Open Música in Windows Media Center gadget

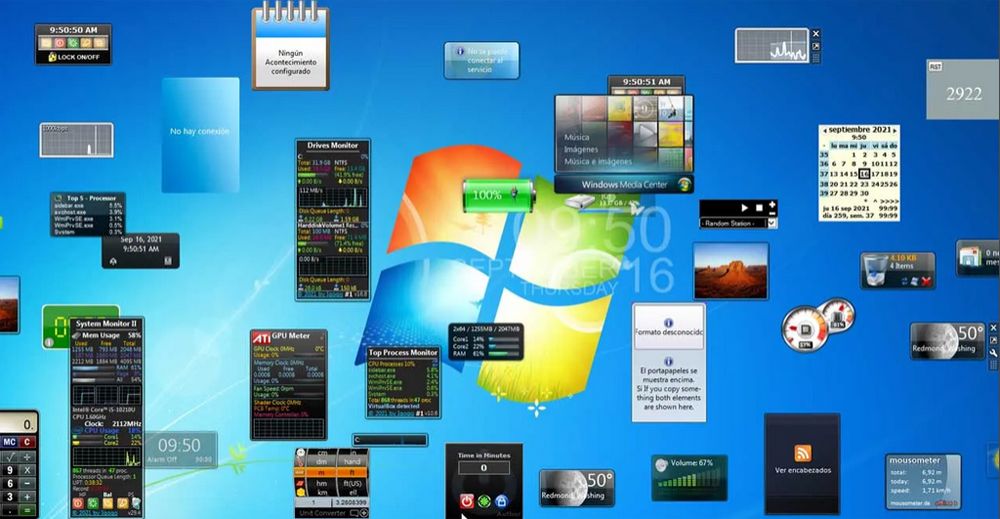tap(577, 137)
